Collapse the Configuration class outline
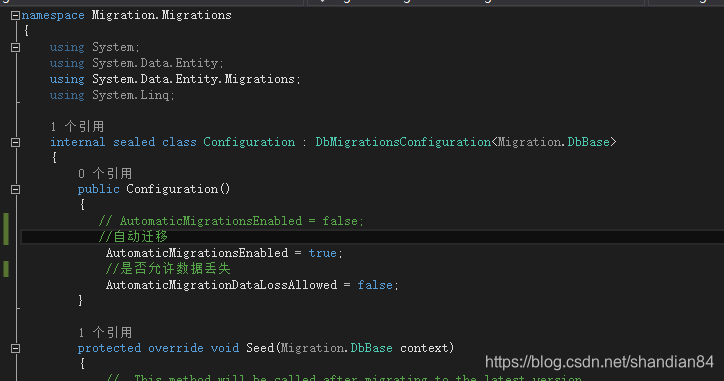 point(15,143)
